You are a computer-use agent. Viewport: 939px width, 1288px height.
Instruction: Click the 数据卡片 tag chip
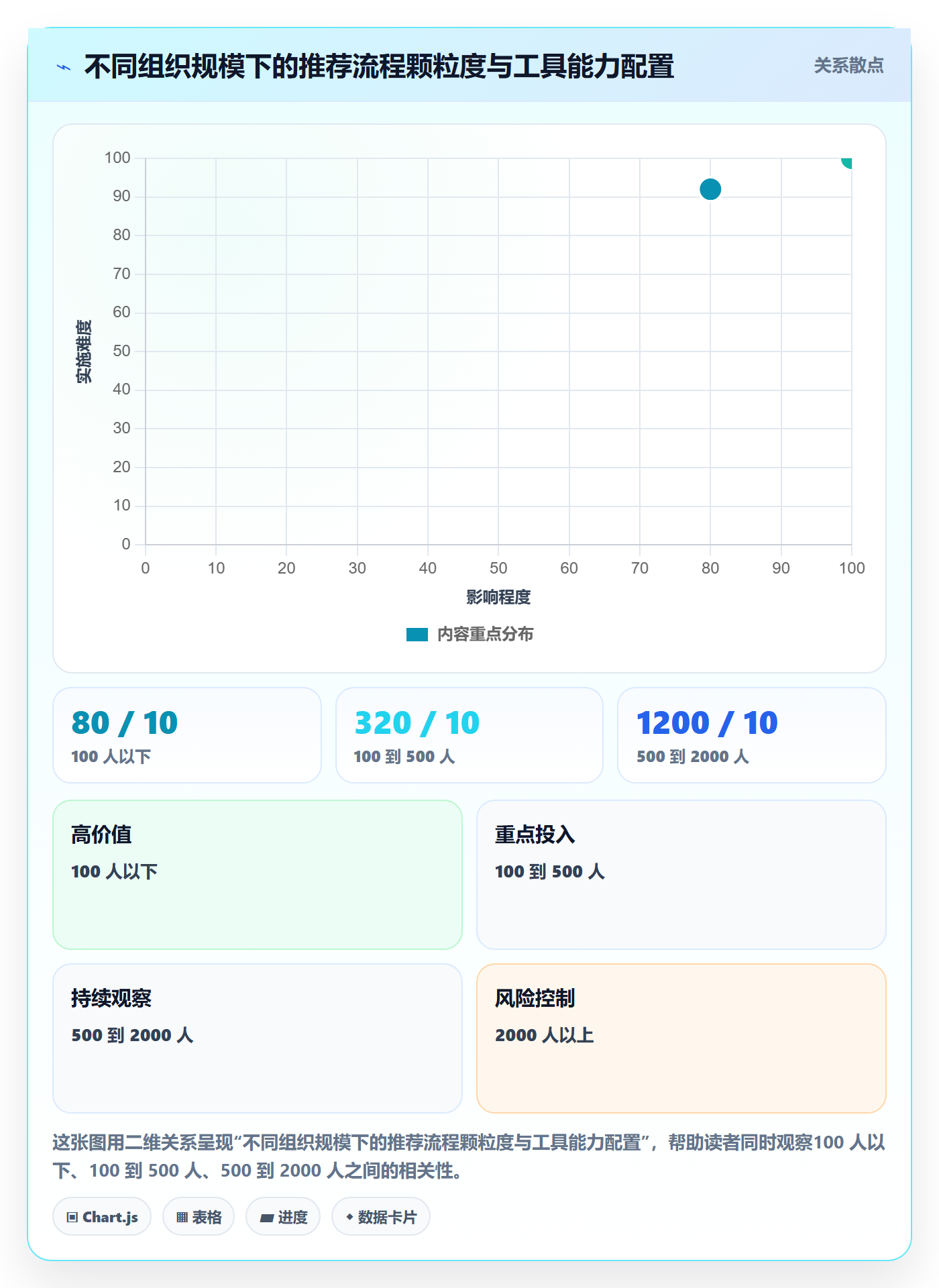[381, 1217]
